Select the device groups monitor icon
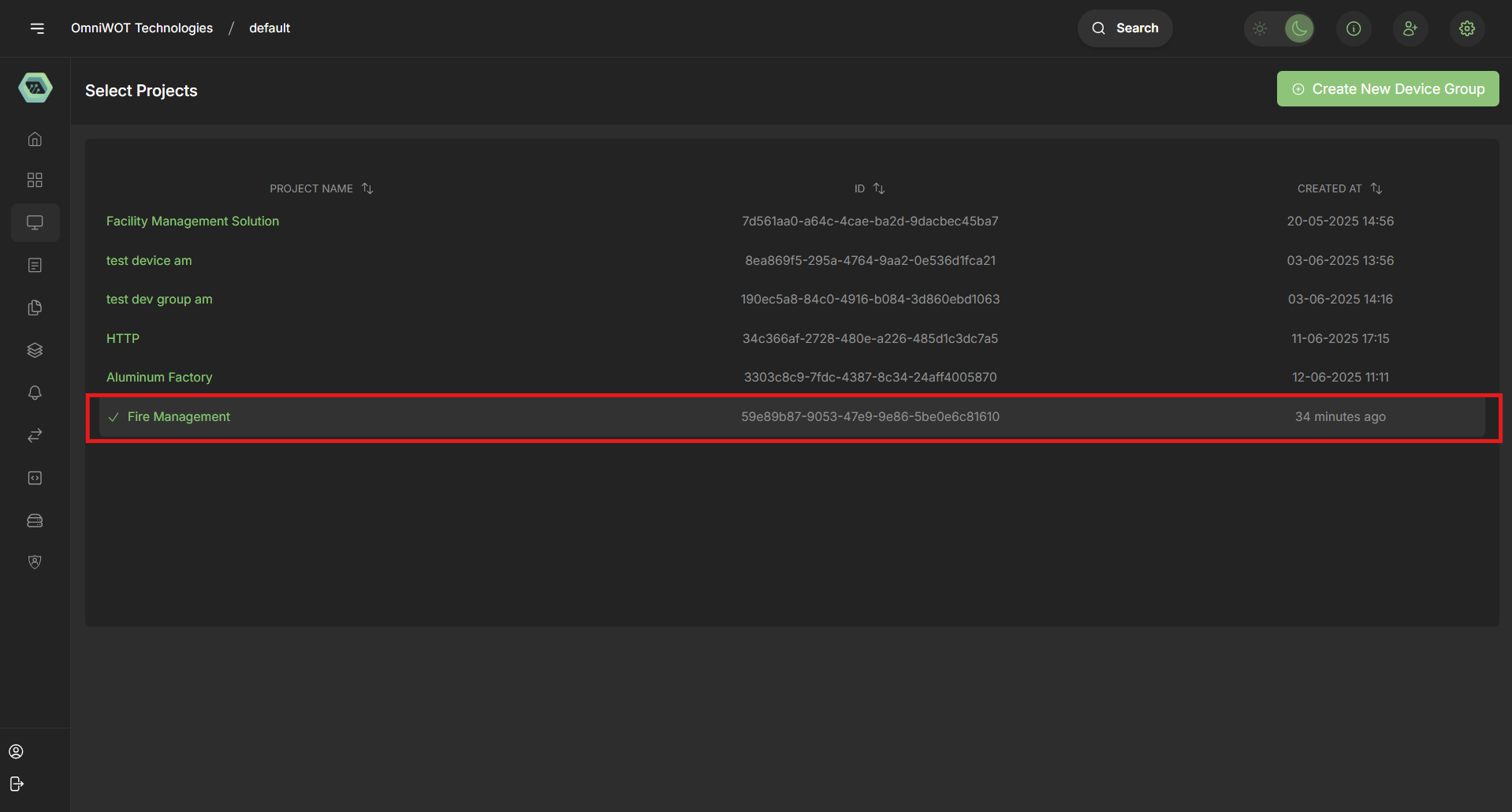The width and height of the screenshot is (1512, 812). click(x=35, y=222)
